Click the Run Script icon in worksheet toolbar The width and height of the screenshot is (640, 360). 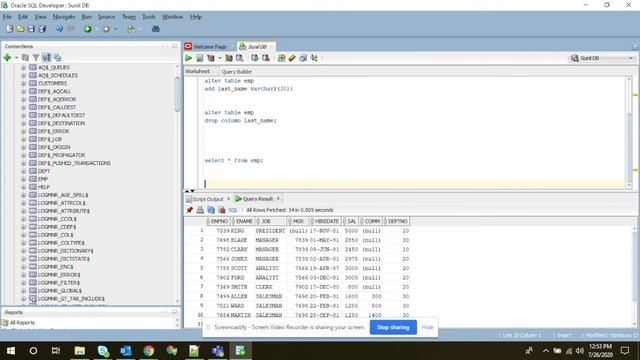pyautogui.click(x=200, y=58)
